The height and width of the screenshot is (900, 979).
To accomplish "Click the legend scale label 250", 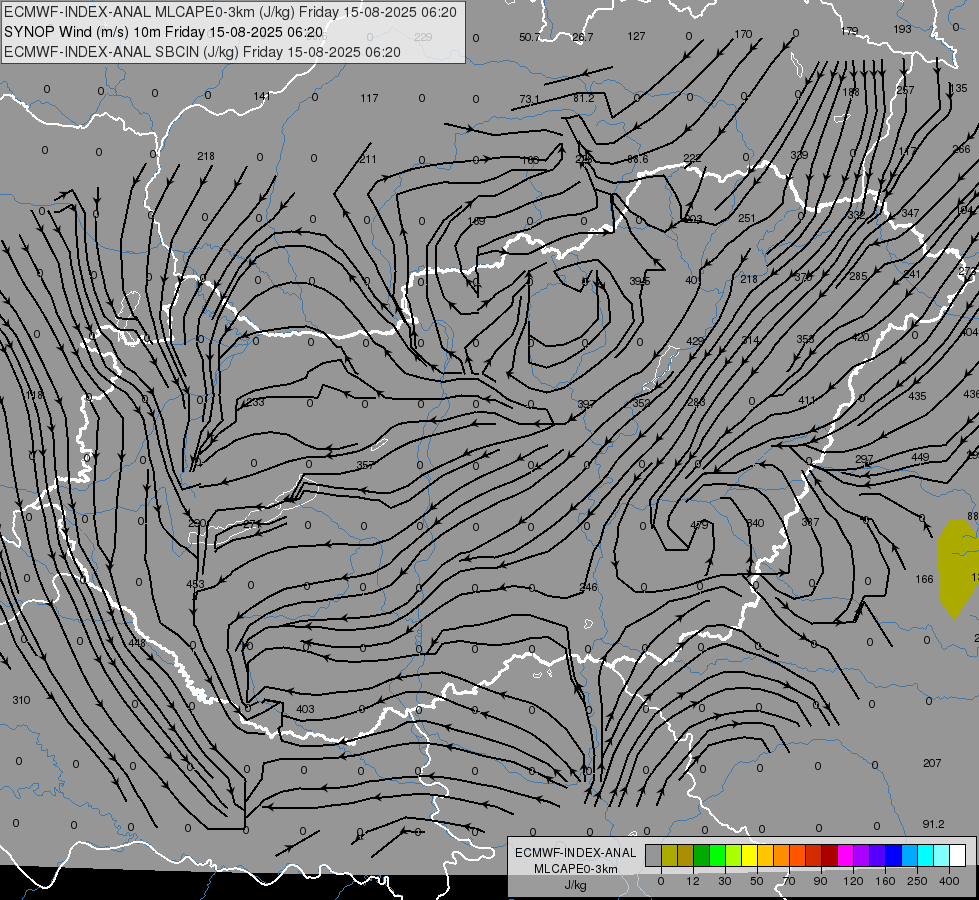I will click(x=917, y=881).
